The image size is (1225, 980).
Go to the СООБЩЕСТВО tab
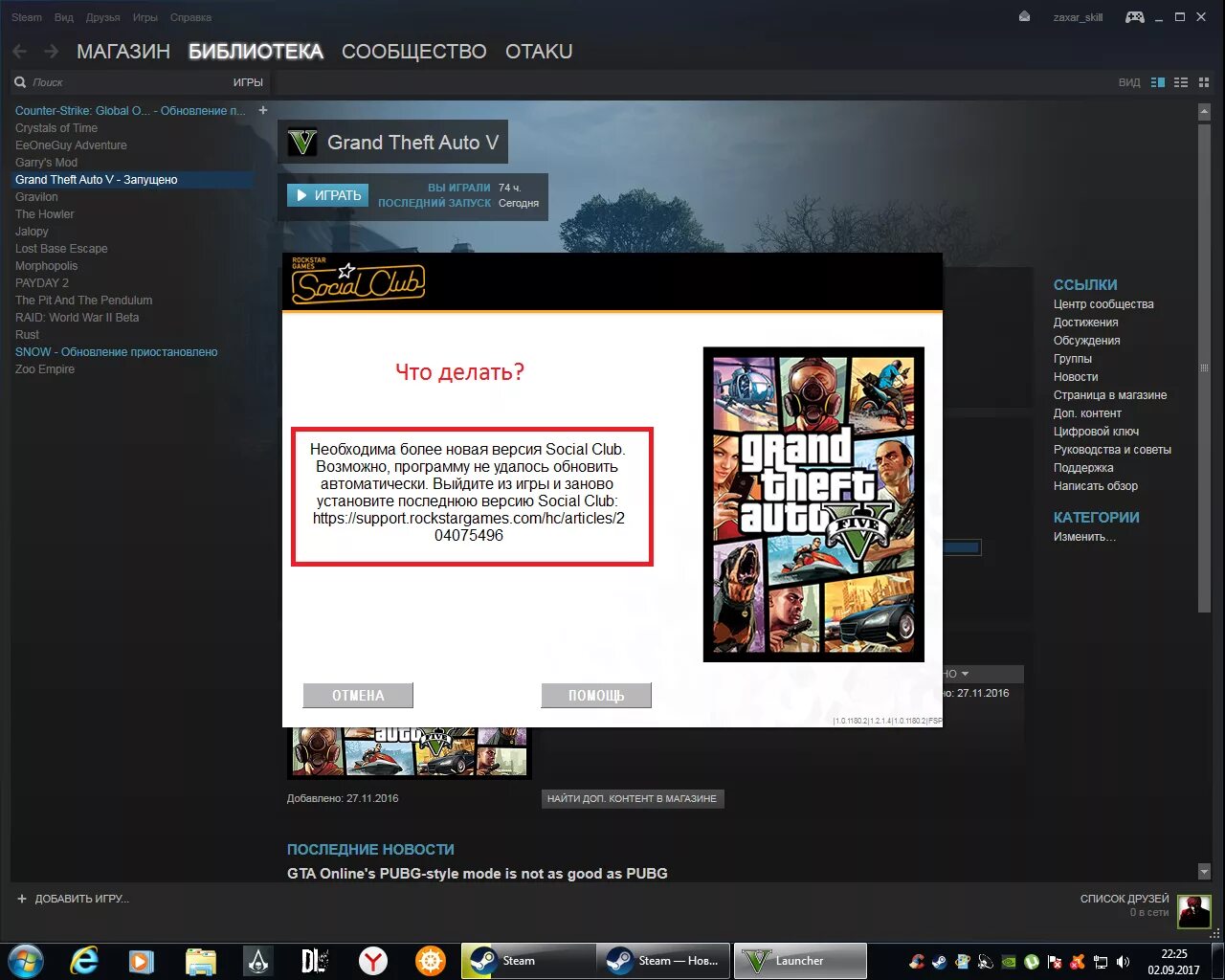click(x=414, y=52)
